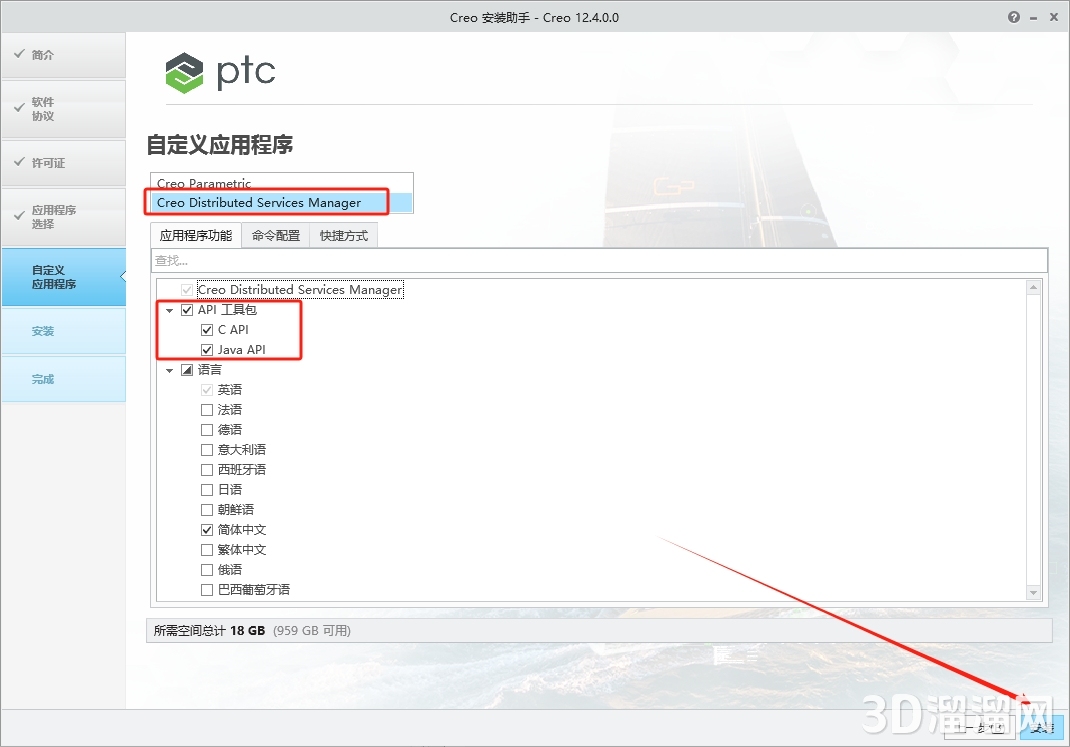Viewport: 1070px width, 747px height.
Task: Uncheck the Java API checkbox
Action: tap(206, 349)
